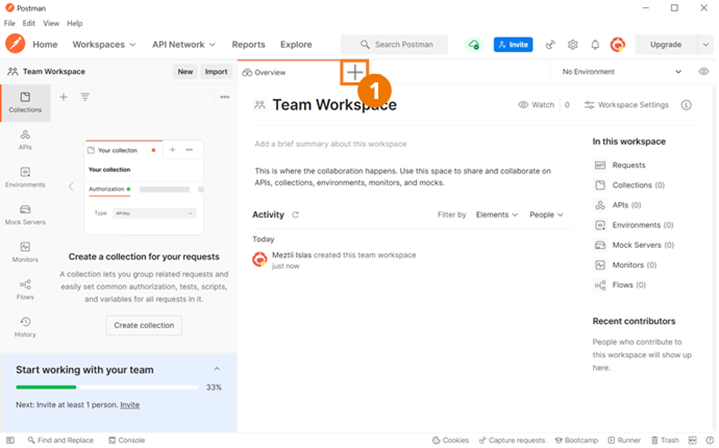Click the Create collection button
The image size is (719, 448).
144,325
